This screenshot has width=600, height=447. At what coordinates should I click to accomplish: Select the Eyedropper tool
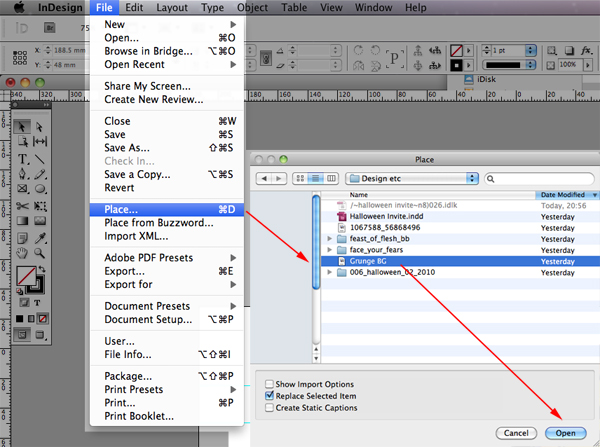[x=40, y=238]
